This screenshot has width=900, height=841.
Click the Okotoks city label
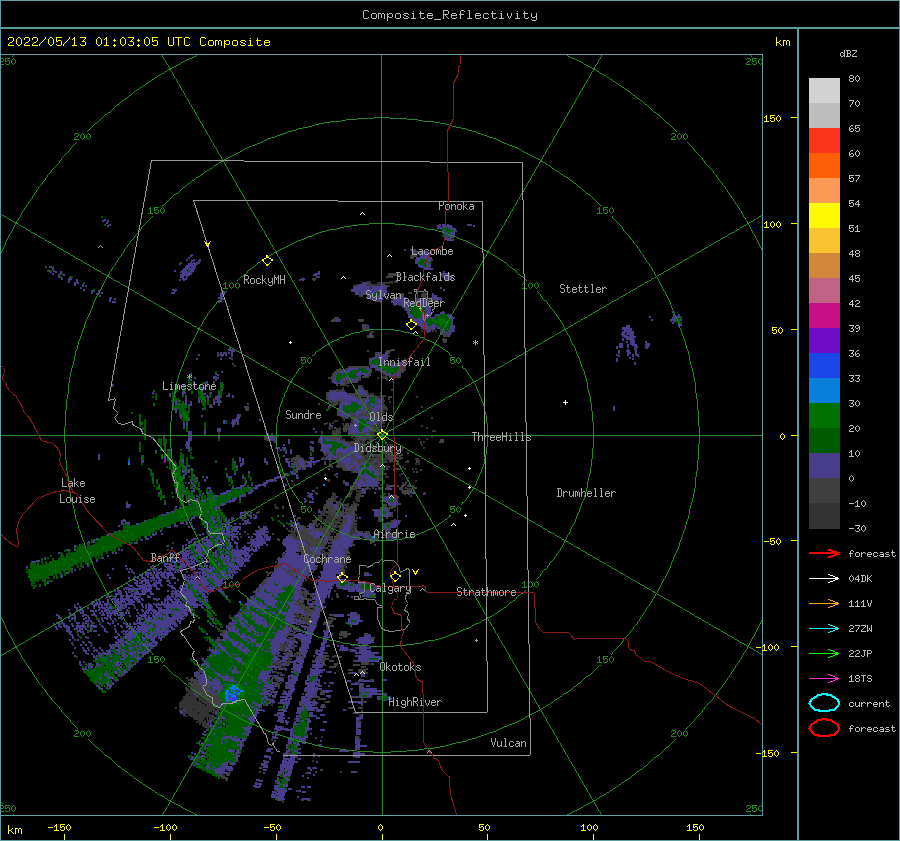click(400, 667)
